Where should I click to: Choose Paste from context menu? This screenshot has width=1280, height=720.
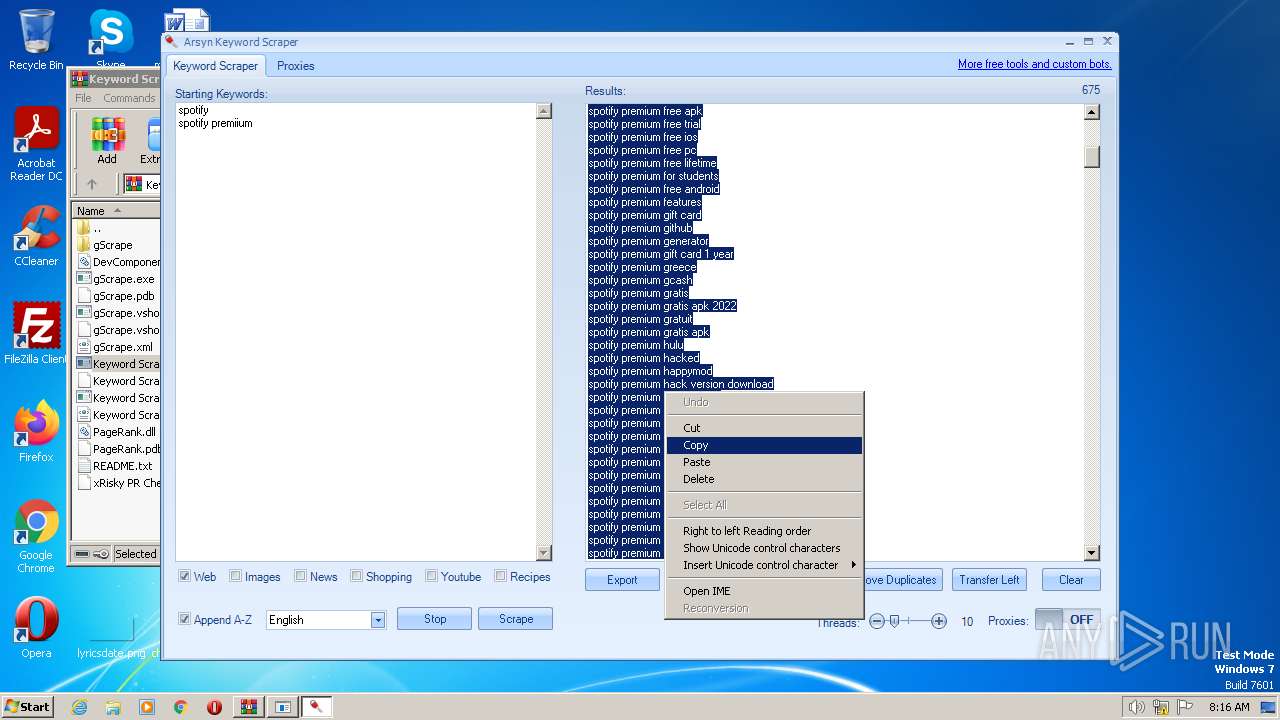coord(765,462)
